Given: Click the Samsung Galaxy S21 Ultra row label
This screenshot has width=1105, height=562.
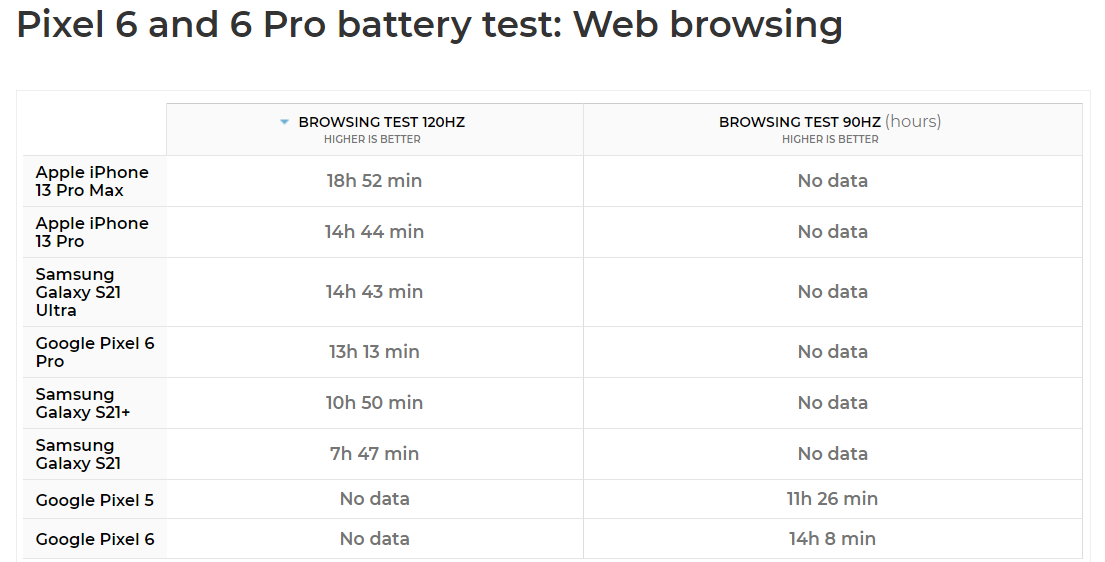Looking at the screenshot, I should point(79,292).
